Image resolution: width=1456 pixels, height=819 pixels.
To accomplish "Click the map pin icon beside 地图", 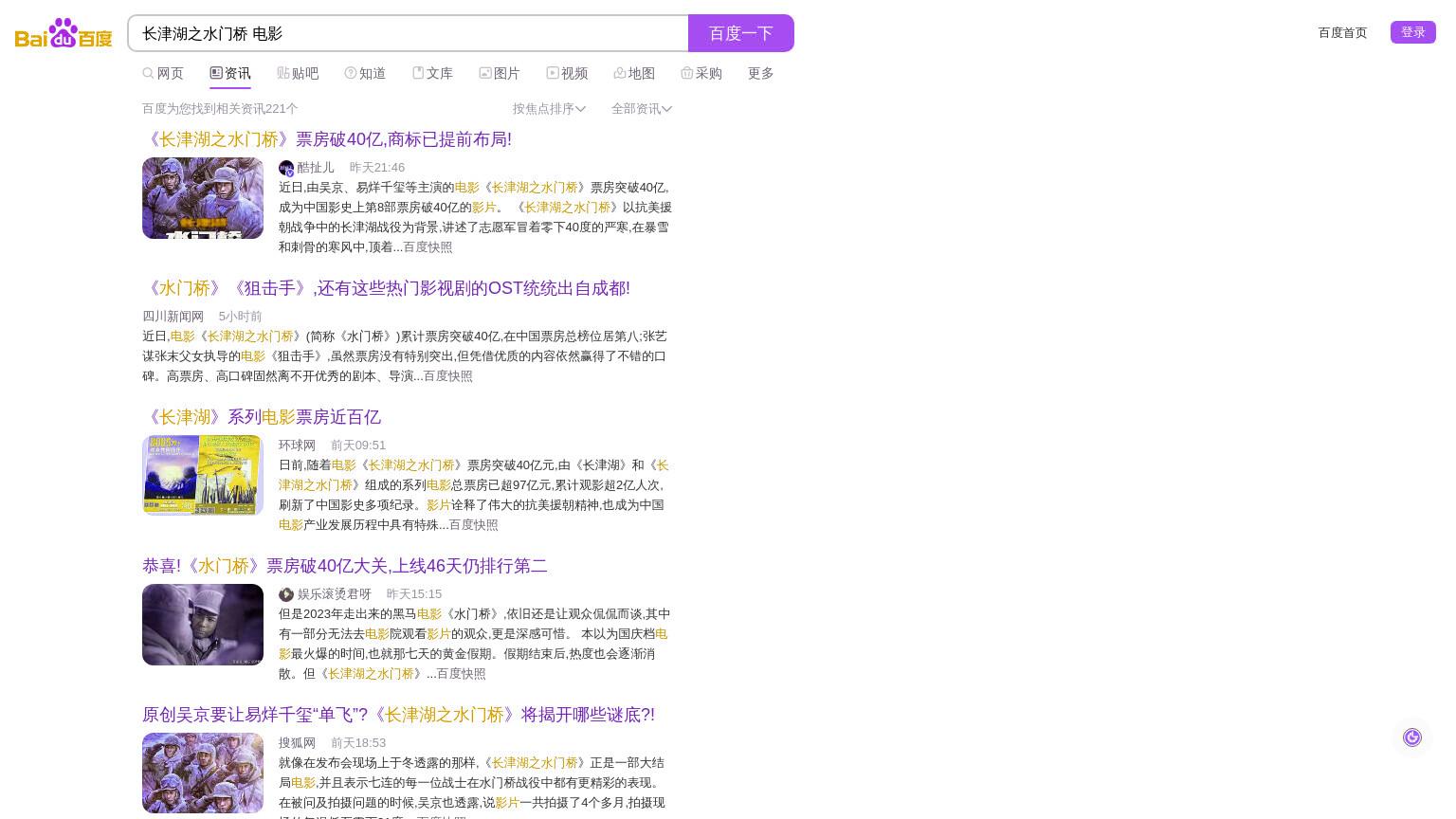I will 620,73.
